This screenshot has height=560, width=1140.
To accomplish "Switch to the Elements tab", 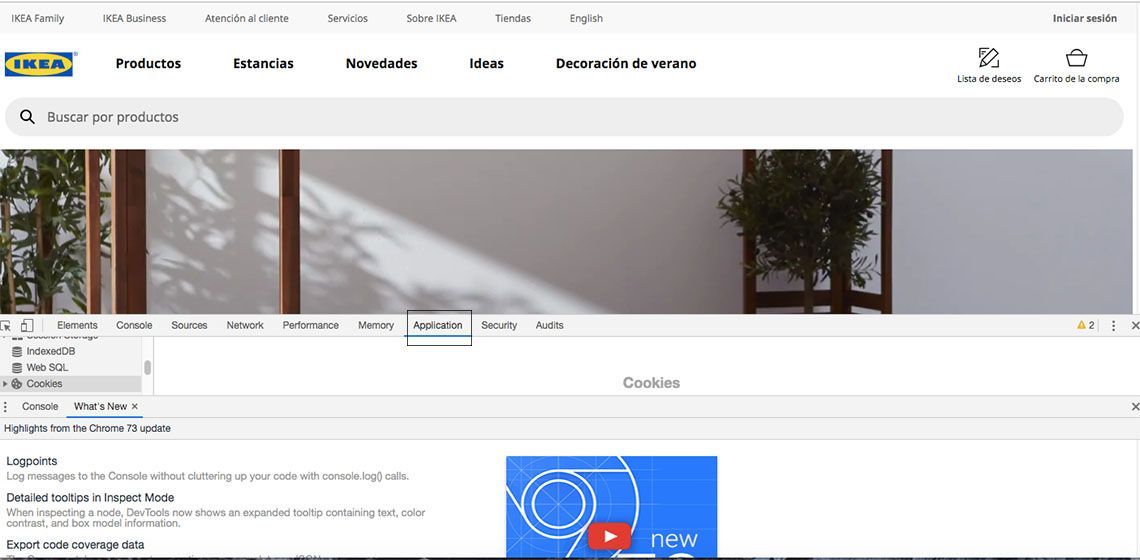I will tap(77, 325).
